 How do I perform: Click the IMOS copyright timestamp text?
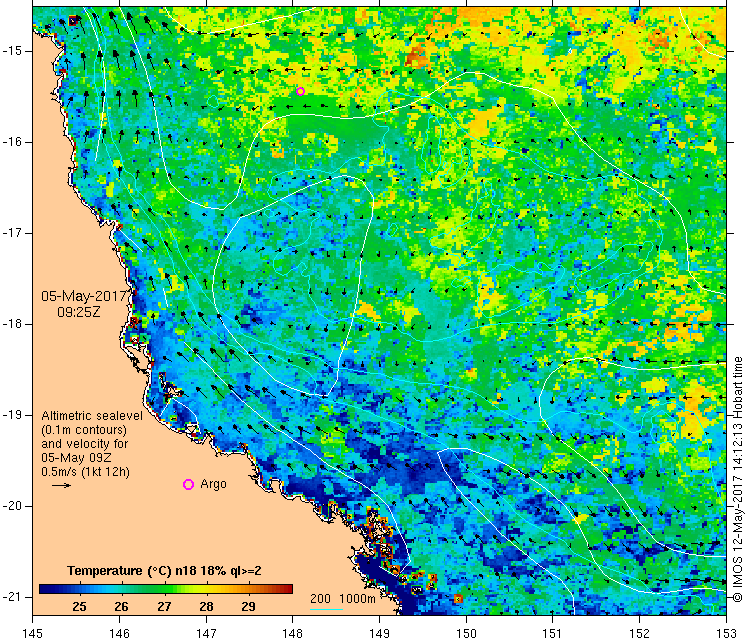coord(738,479)
